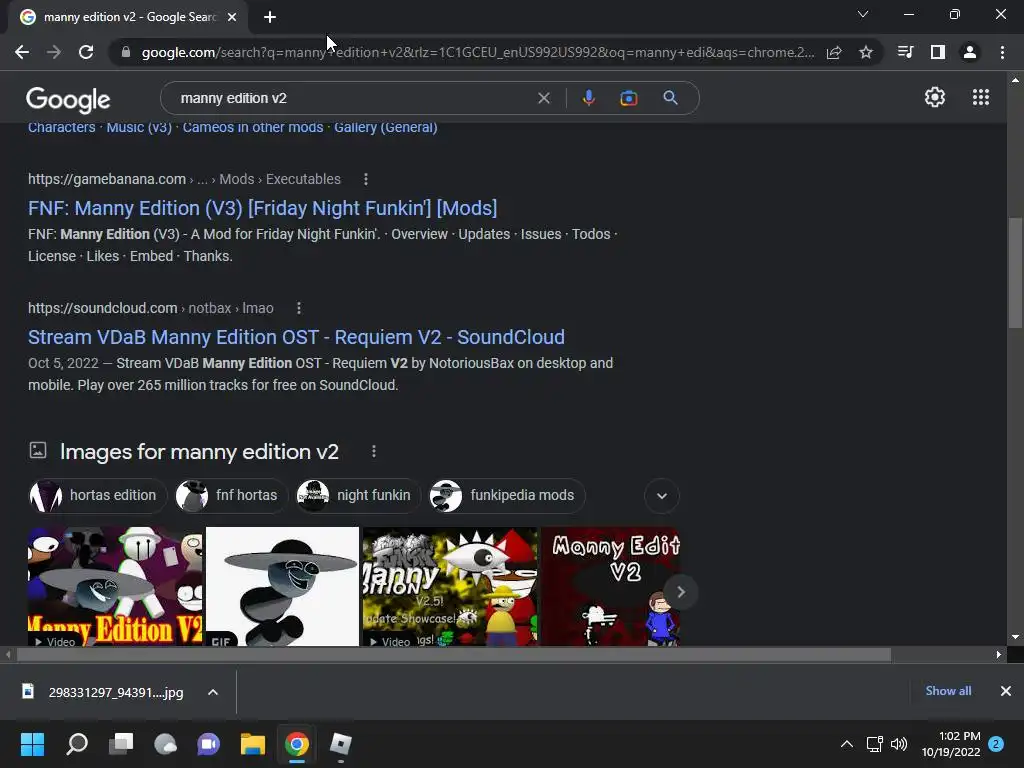1024x768 pixels.
Task: Submit search with magnifier icon
Action: pyautogui.click(x=670, y=98)
